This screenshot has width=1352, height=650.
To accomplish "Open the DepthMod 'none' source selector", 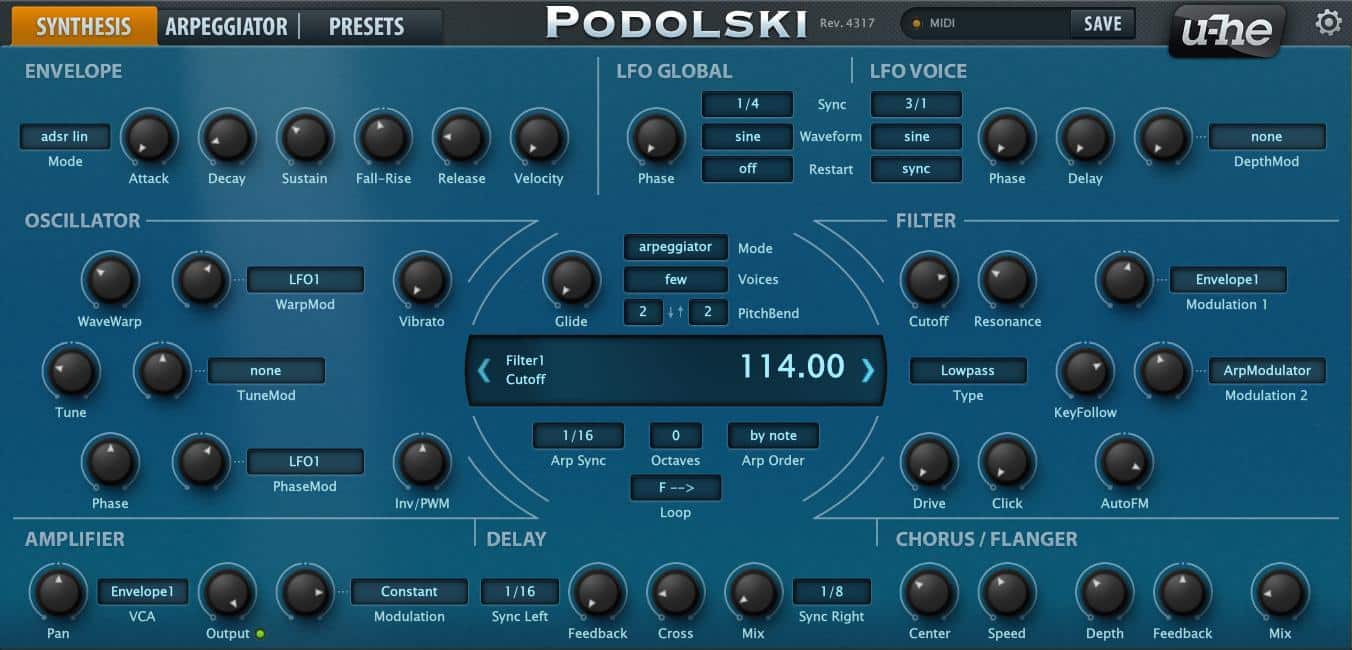I will (1267, 137).
